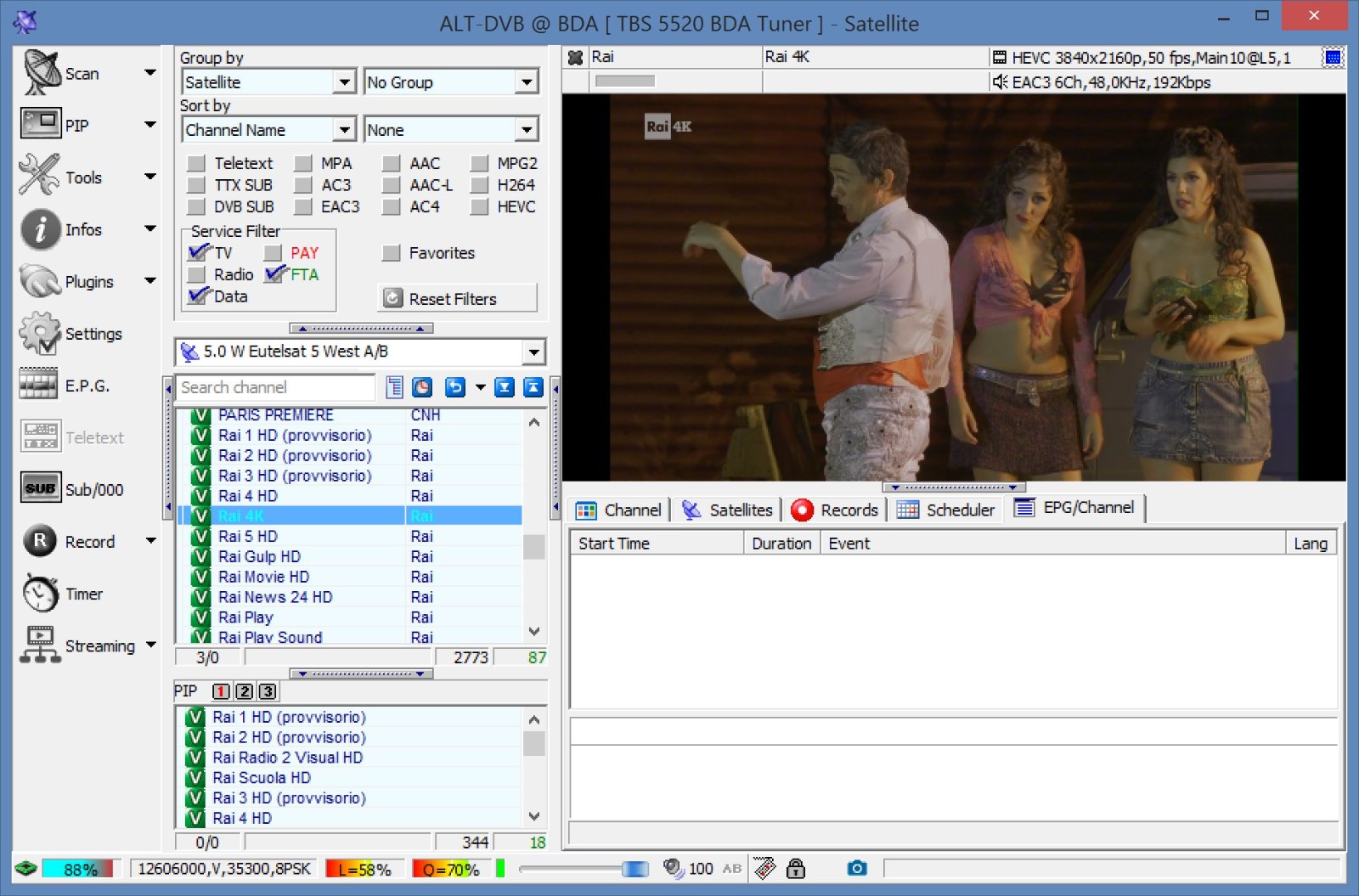Switch to the Records tab
The image size is (1359, 896).
835,510
